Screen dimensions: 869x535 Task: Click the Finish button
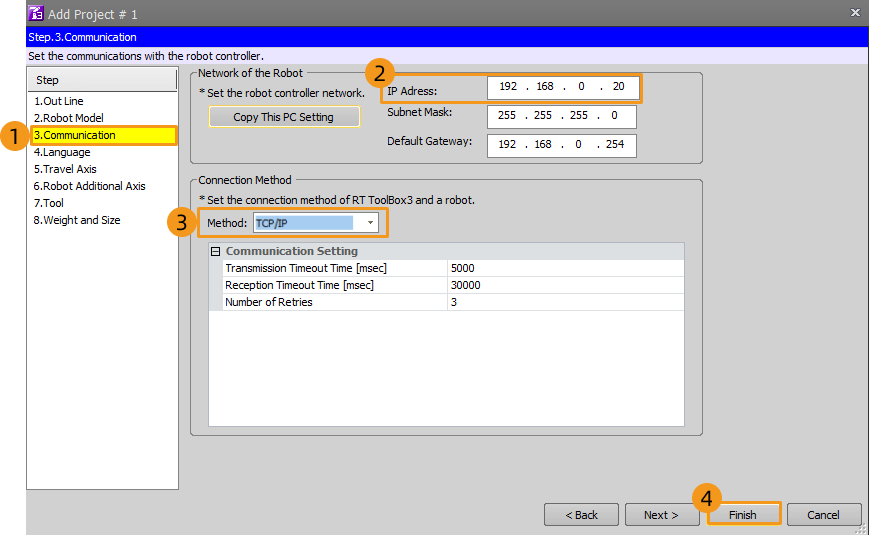[x=743, y=515]
